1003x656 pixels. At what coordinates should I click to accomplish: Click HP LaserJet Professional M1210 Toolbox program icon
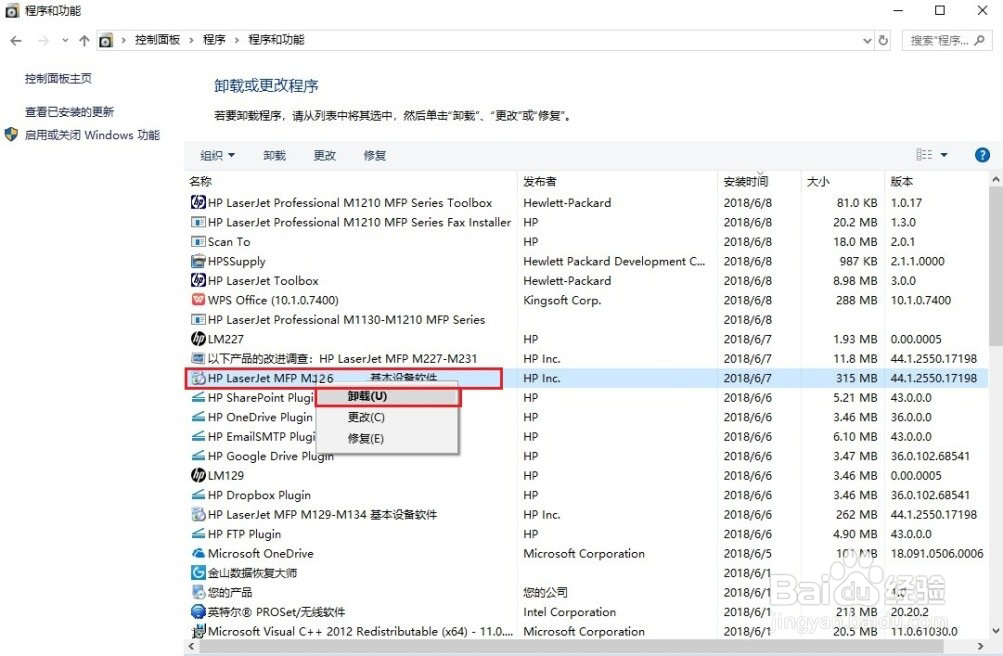[198, 203]
